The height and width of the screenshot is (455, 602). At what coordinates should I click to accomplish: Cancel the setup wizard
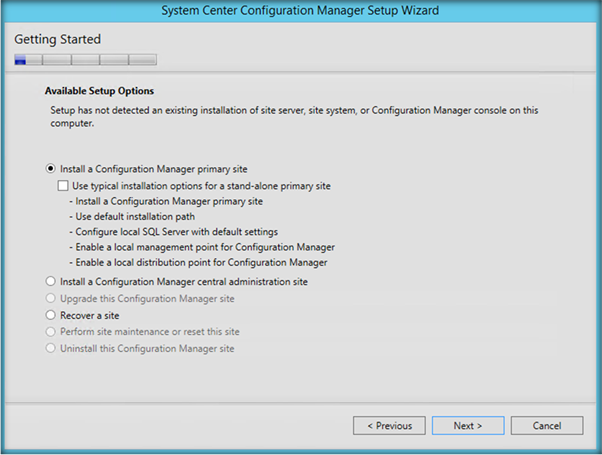547,425
